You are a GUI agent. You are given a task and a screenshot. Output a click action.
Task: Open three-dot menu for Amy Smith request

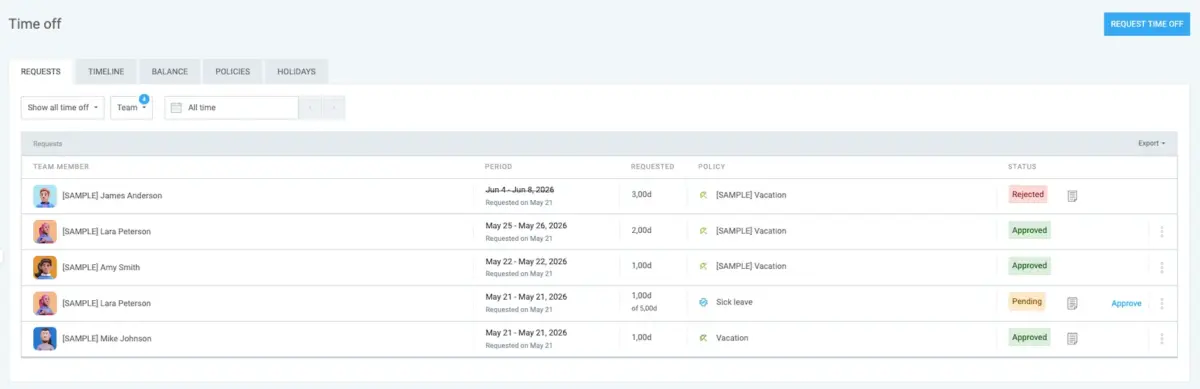1161,267
